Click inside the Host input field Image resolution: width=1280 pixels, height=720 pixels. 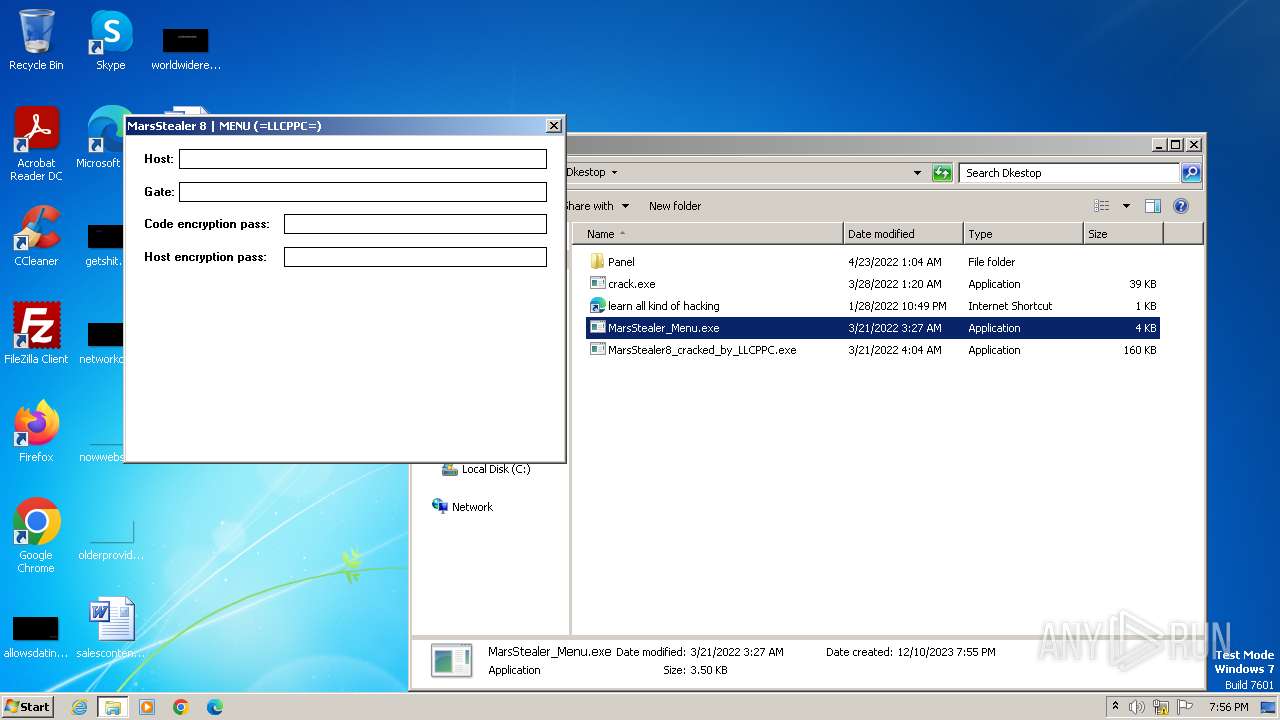pos(363,159)
